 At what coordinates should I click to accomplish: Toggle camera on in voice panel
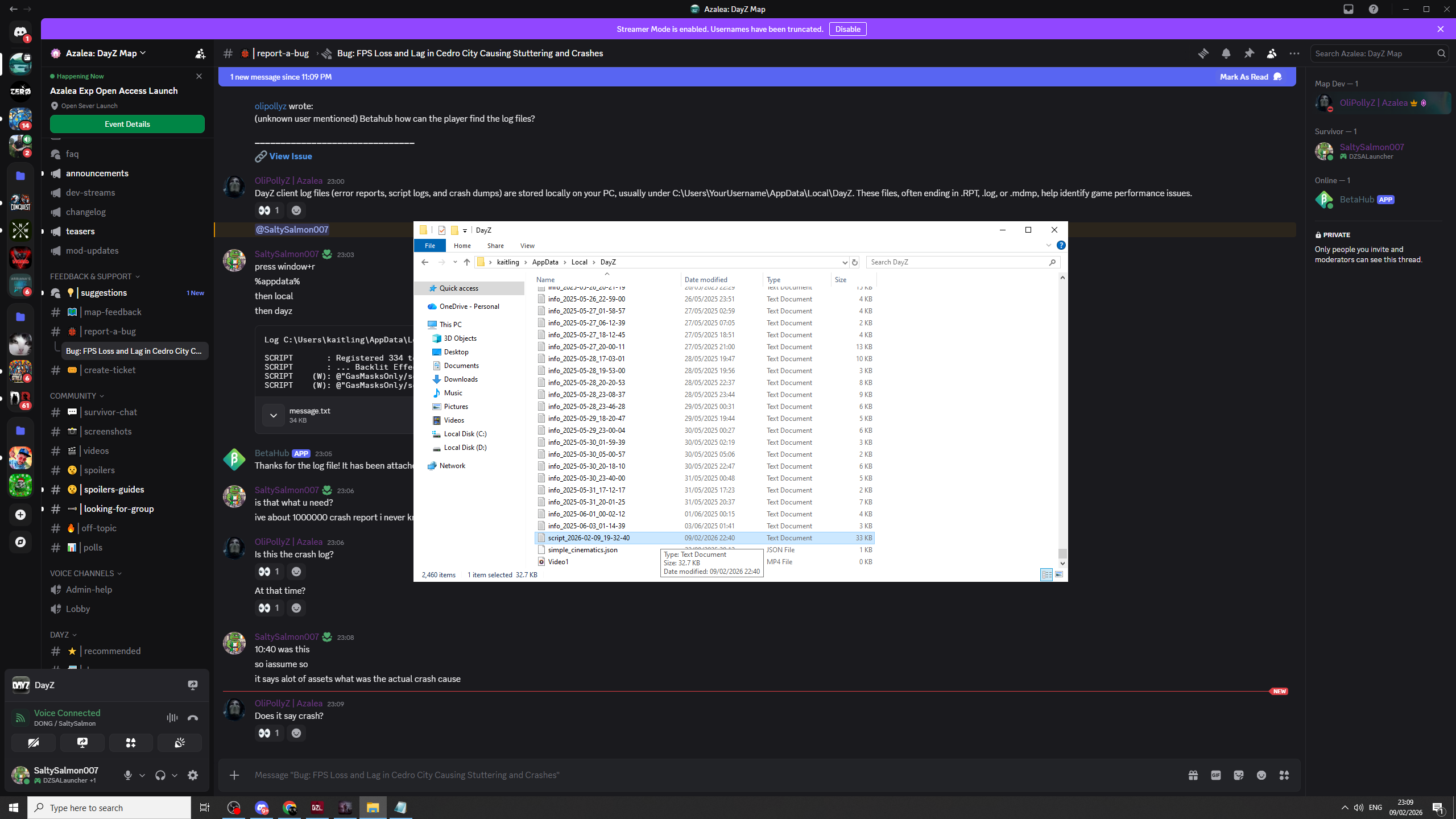click(34, 743)
